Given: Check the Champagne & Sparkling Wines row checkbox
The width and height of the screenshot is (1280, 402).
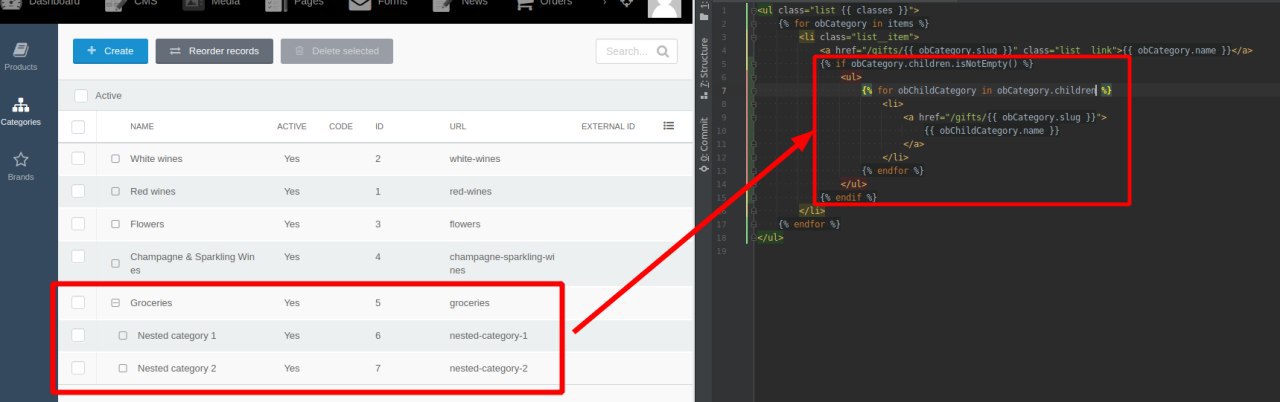Looking at the screenshot, I should coord(78,257).
